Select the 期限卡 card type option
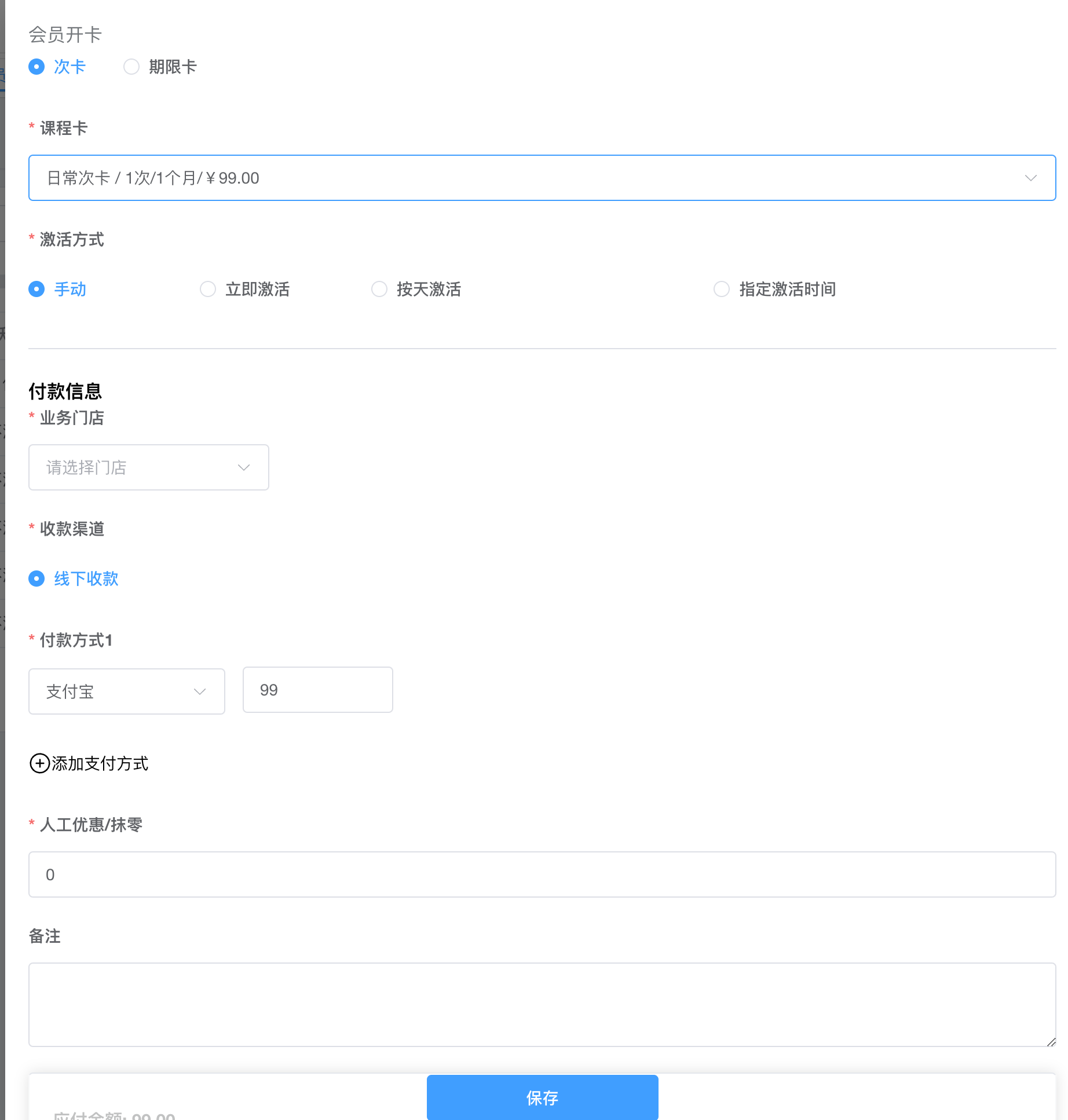 click(x=132, y=67)
